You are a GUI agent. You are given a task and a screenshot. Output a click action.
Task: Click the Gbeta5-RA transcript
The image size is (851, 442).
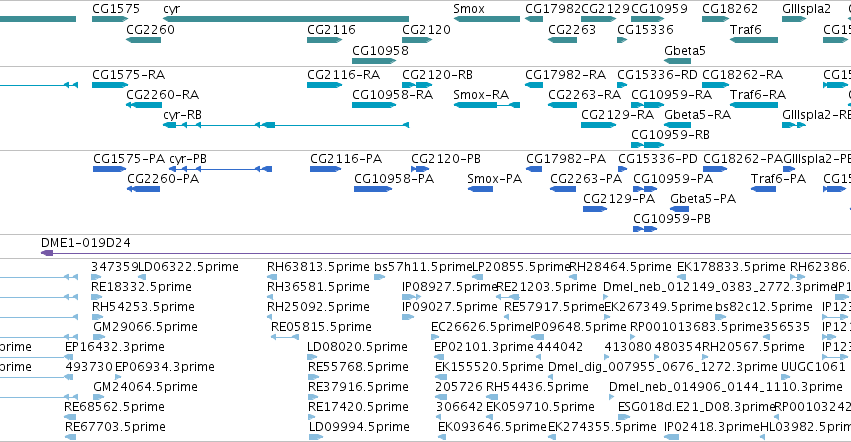point(678,125)
